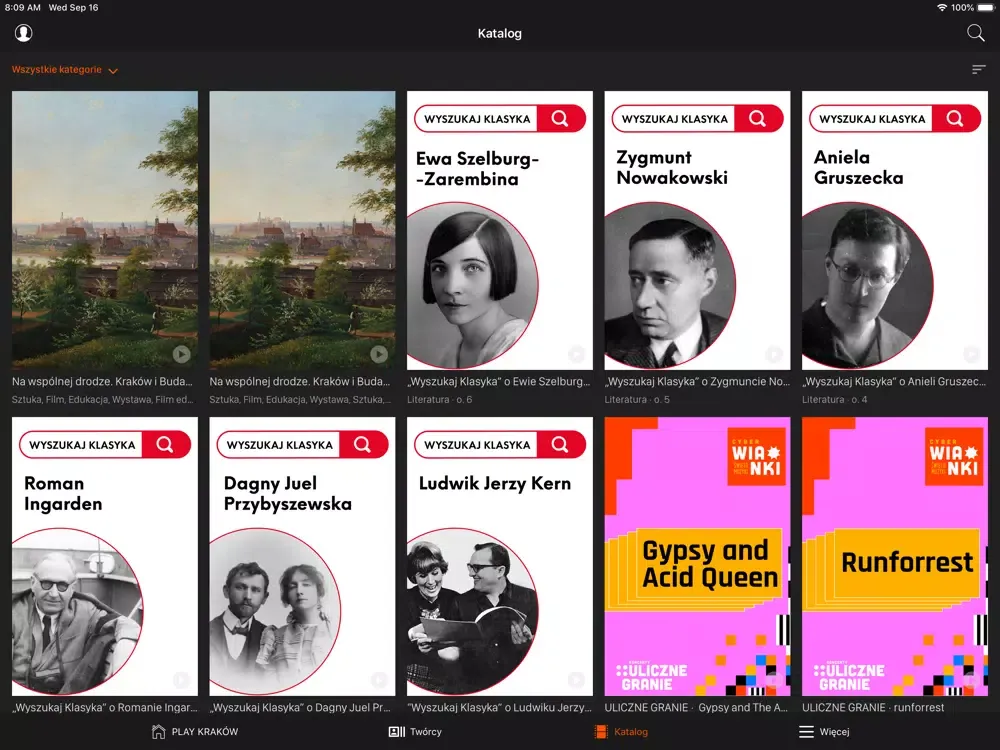Play the Zygmunt Nowakowski video
Viewport: 1000px width, 750px height.
click(774, 354)
